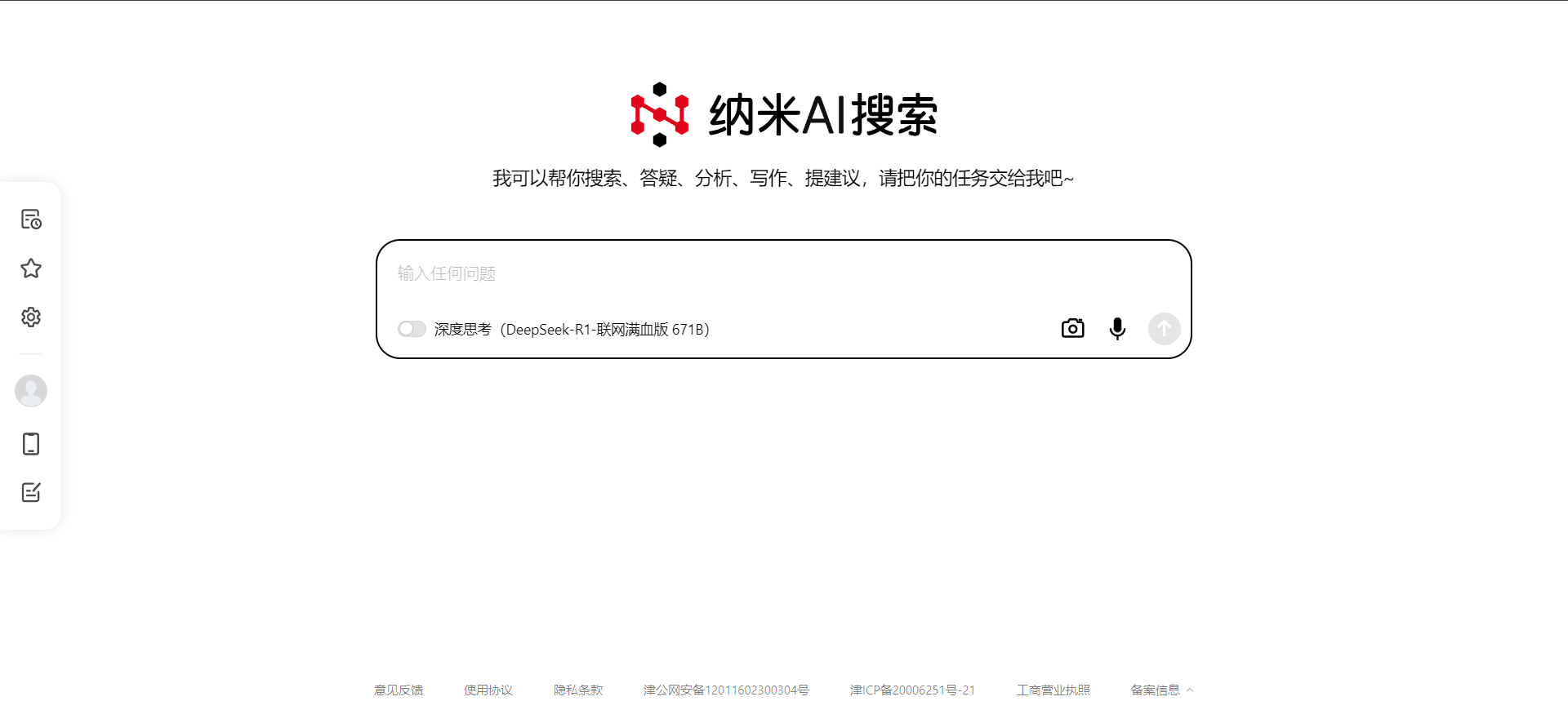Open settings with the gear icon
Image resolution: width=1568 pixels, height=710 pixels.
pyautogui.click(x=31, y=317)
